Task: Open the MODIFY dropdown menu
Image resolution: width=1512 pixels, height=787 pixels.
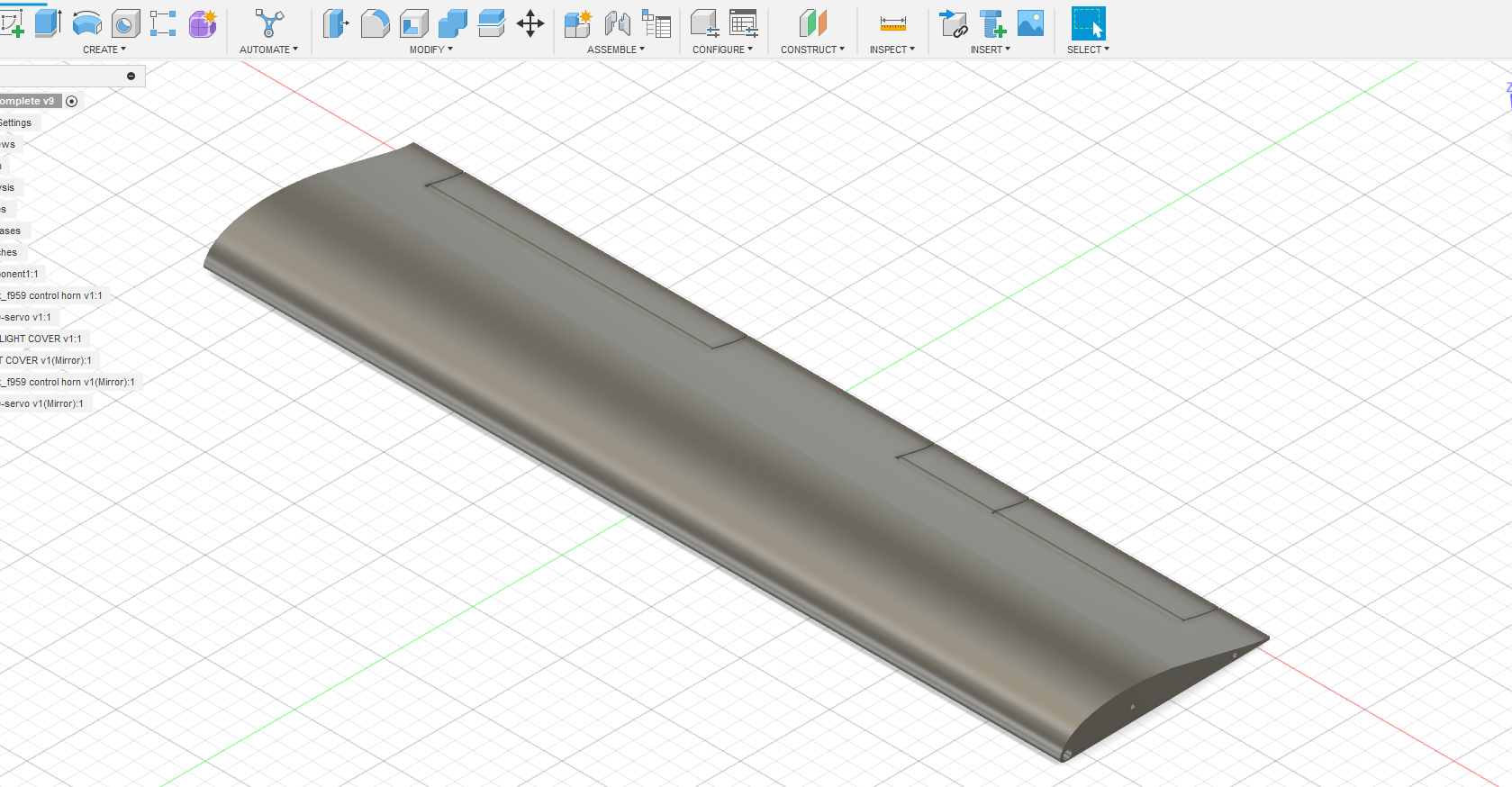Action: click(431, 50)
